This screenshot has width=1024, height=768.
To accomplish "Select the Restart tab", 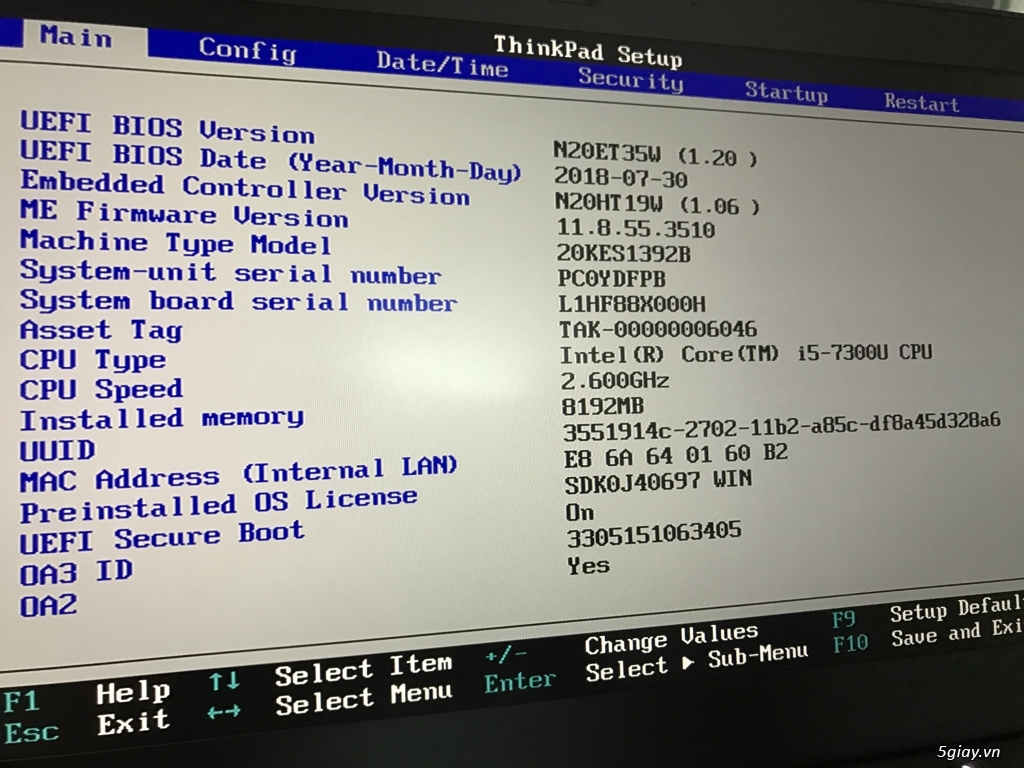I will coord(921,103).
